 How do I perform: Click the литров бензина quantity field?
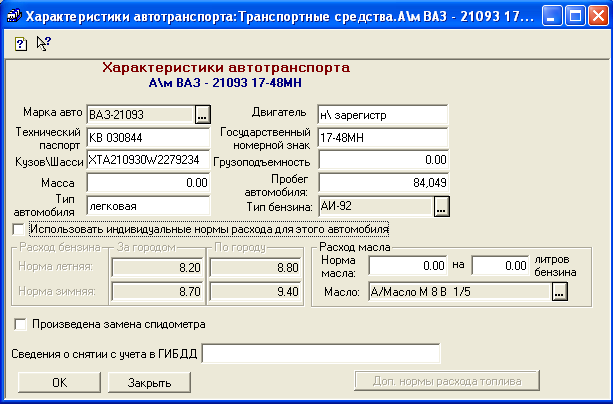(x=500, y=266)
